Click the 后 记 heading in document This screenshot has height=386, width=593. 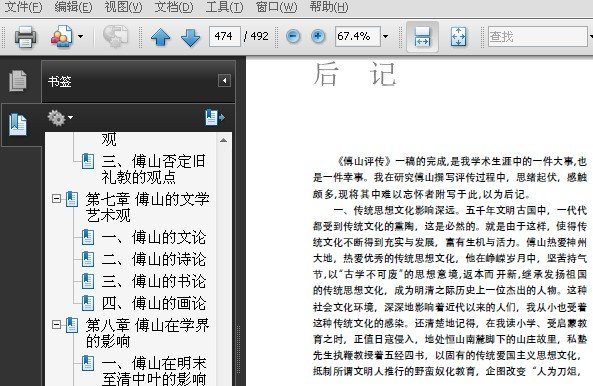(x=355, y=74)
